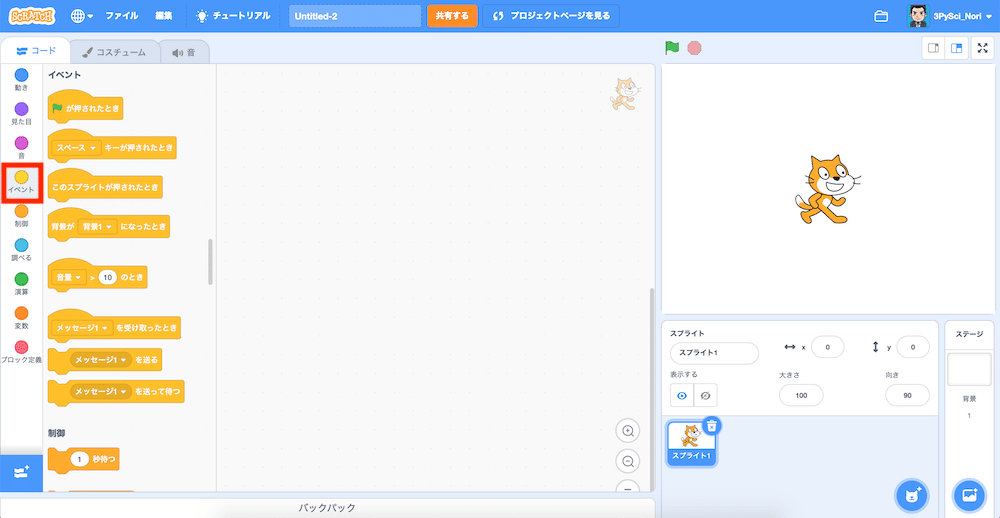
Task: Select the スプライト1 sprite thumbnail
Action: coord(691,444)
